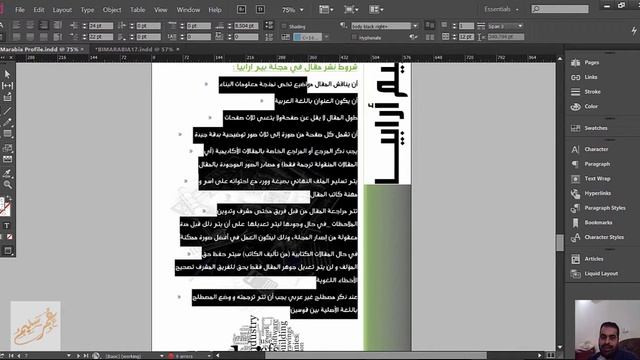Image resolution: width=640 pixels, height=360 pixels.
Task: Open the Edit menu
Action: (x=39, y=10)
